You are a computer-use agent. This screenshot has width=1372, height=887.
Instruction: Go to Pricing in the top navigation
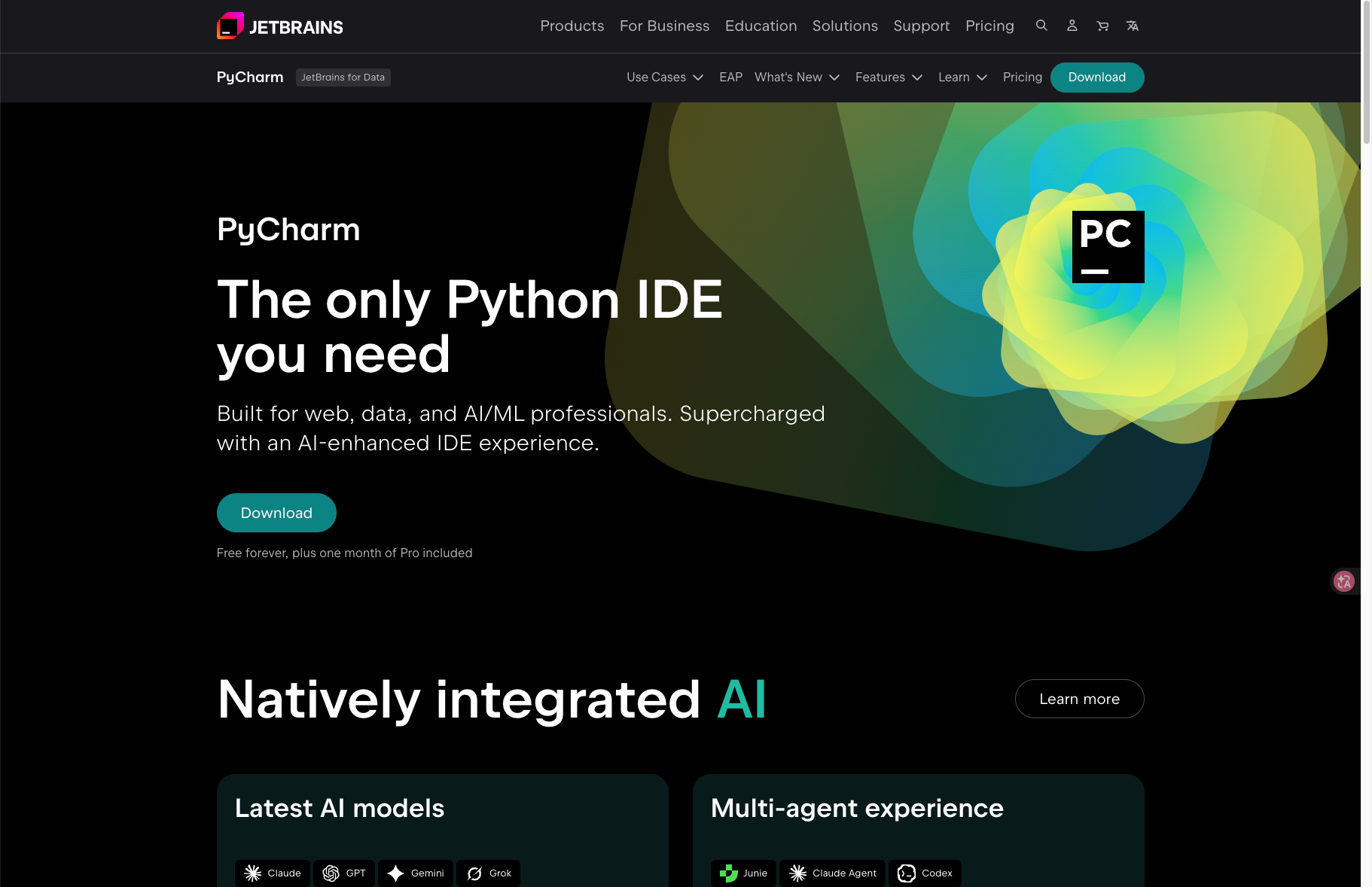pyautogui.click(x=989, y=26)
